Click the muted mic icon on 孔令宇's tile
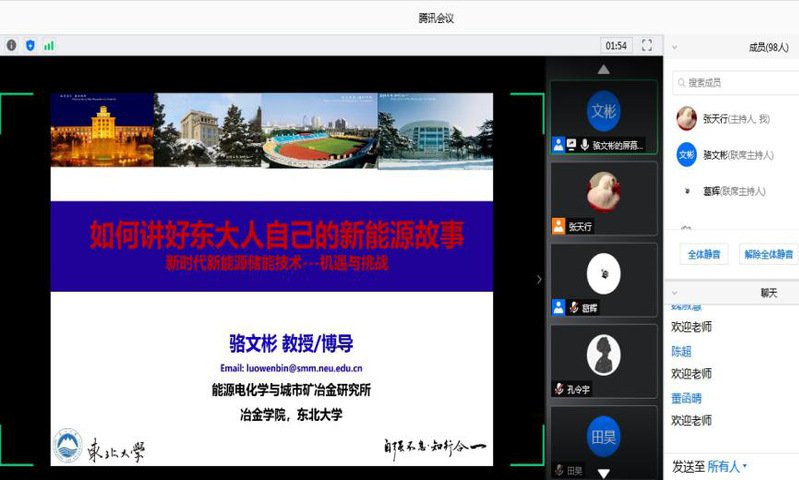The width and height of the screenshot is (799, 480). pyautogui.click(x=559, y=388)
